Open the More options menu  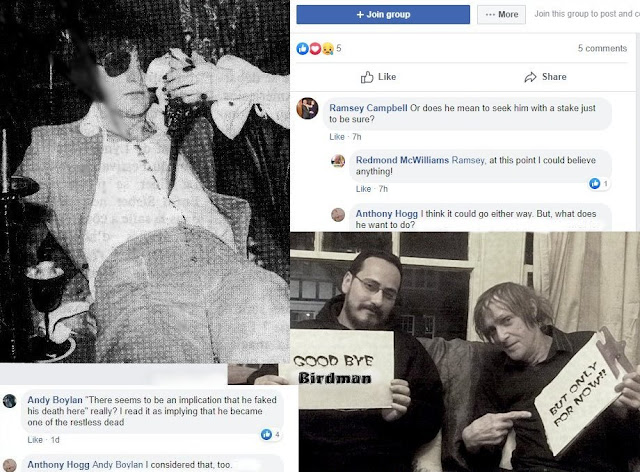[x=502, y=15]
